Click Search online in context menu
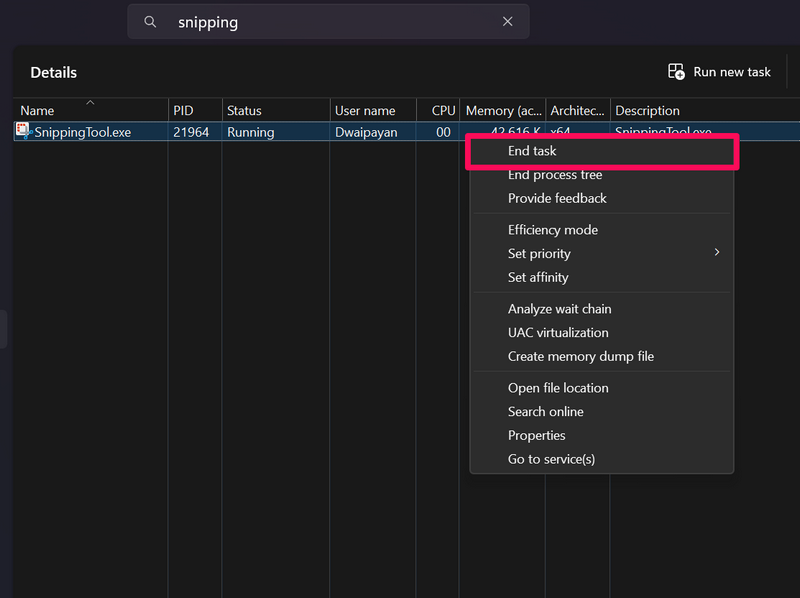800x598 pixels. tap(545, 411)
